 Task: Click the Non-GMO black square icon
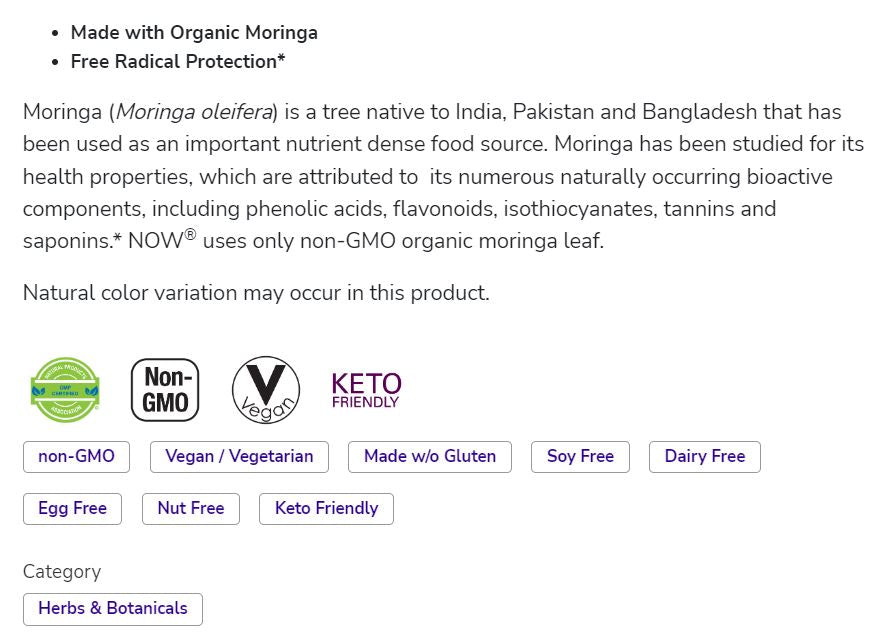(x=165, y=390)
